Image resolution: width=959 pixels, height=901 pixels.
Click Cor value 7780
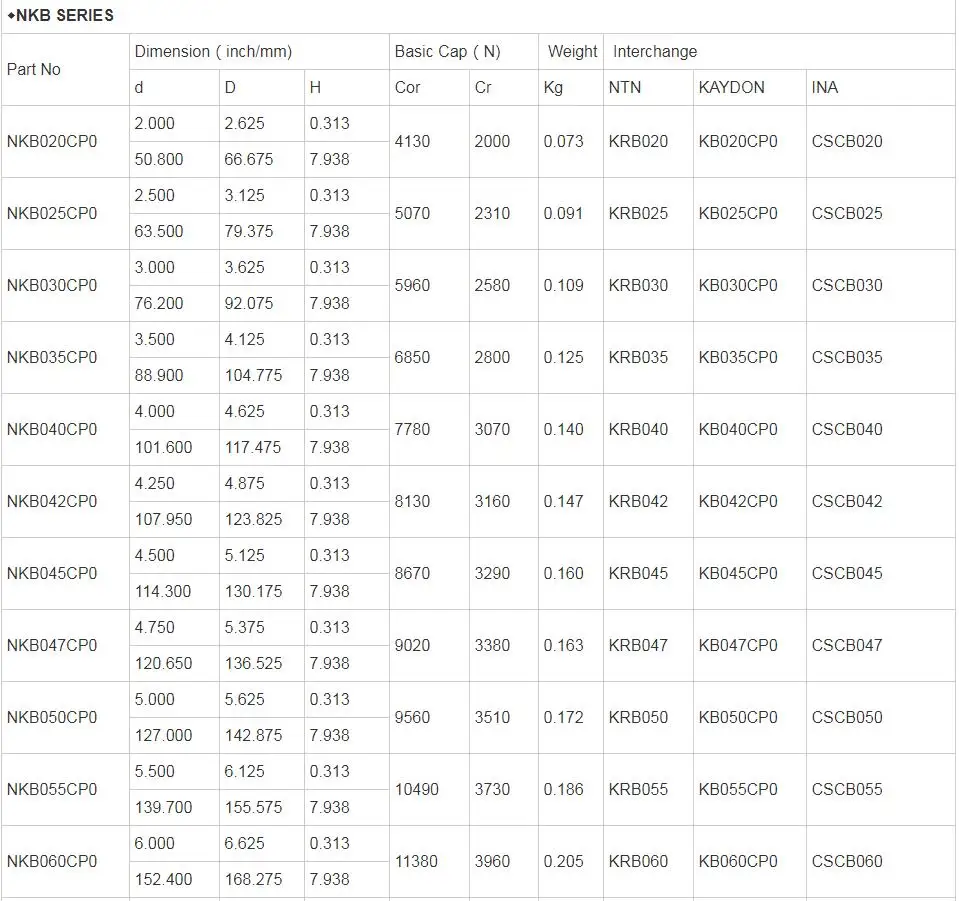click(412, 429)
